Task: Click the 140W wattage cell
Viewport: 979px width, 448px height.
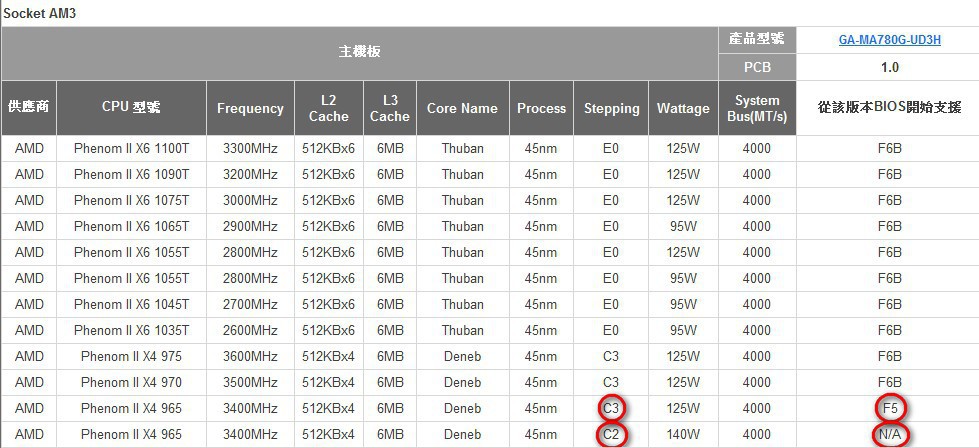Action: point(683,434)
